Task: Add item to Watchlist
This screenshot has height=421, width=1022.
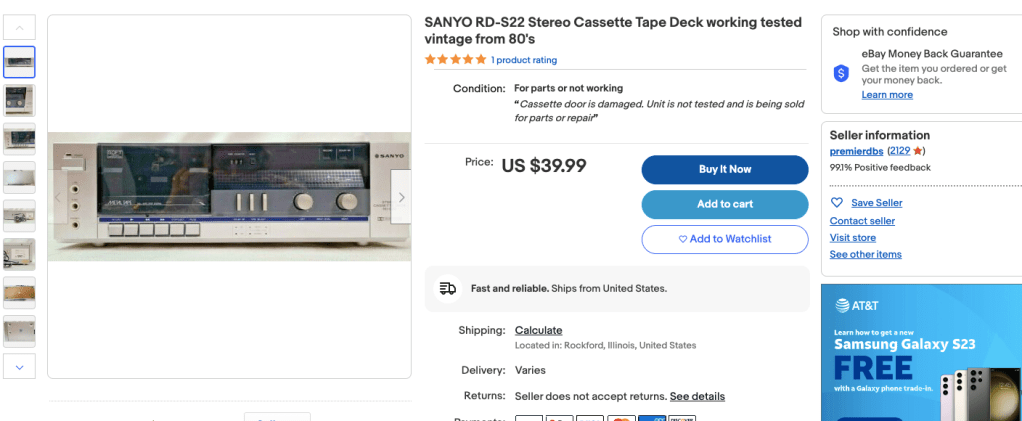Action: tap(725, 239)
